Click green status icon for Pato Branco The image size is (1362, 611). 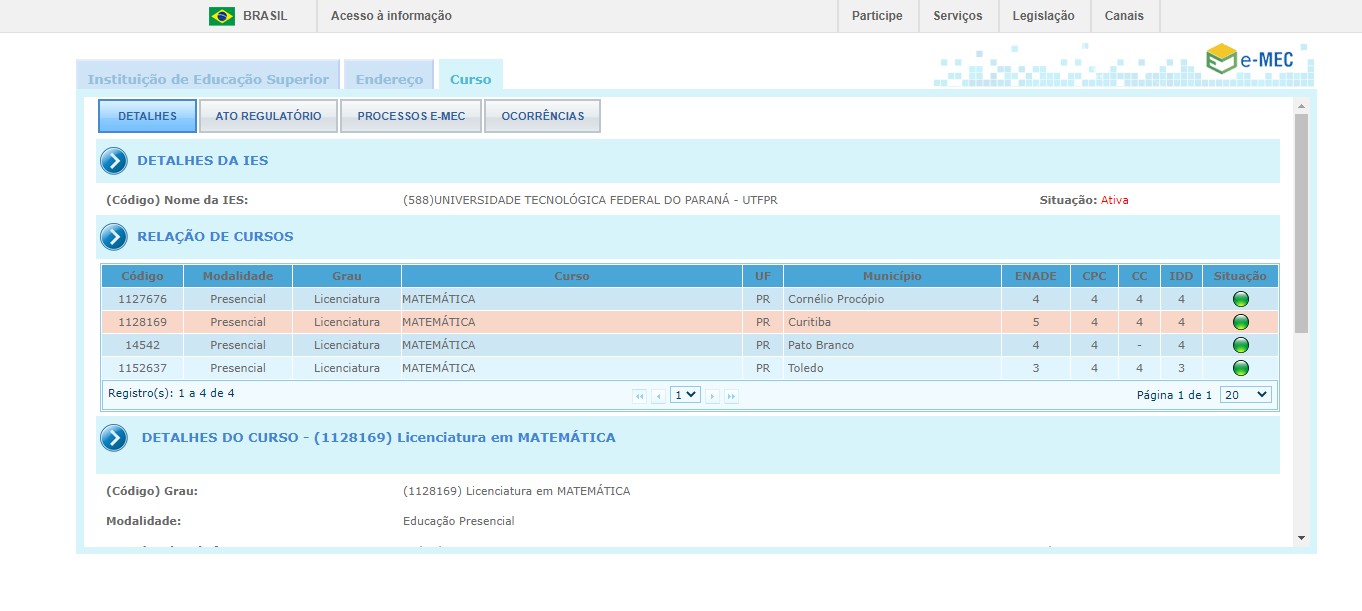(x=1240, y=345)
